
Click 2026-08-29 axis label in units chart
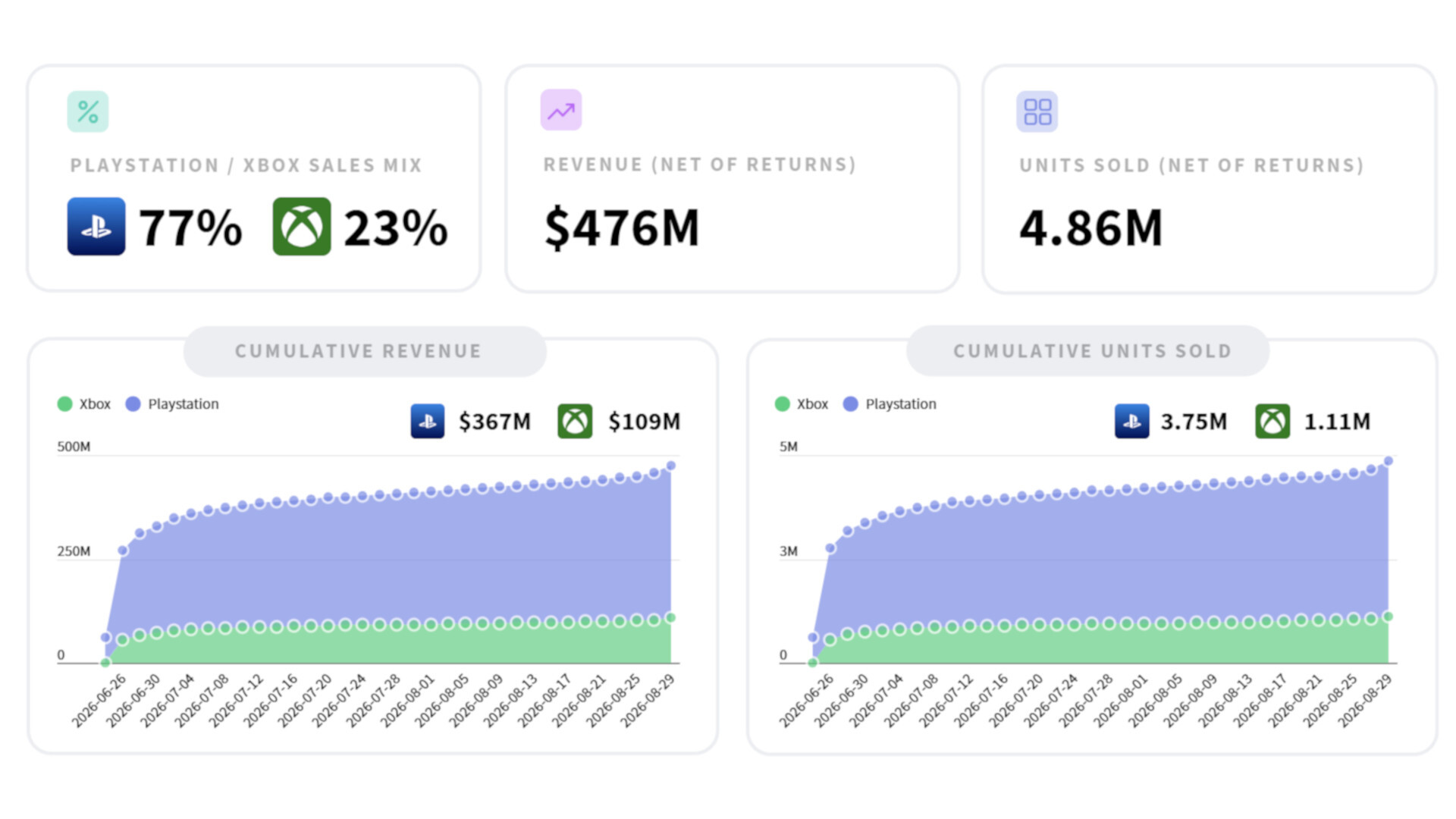[1364, 701]
